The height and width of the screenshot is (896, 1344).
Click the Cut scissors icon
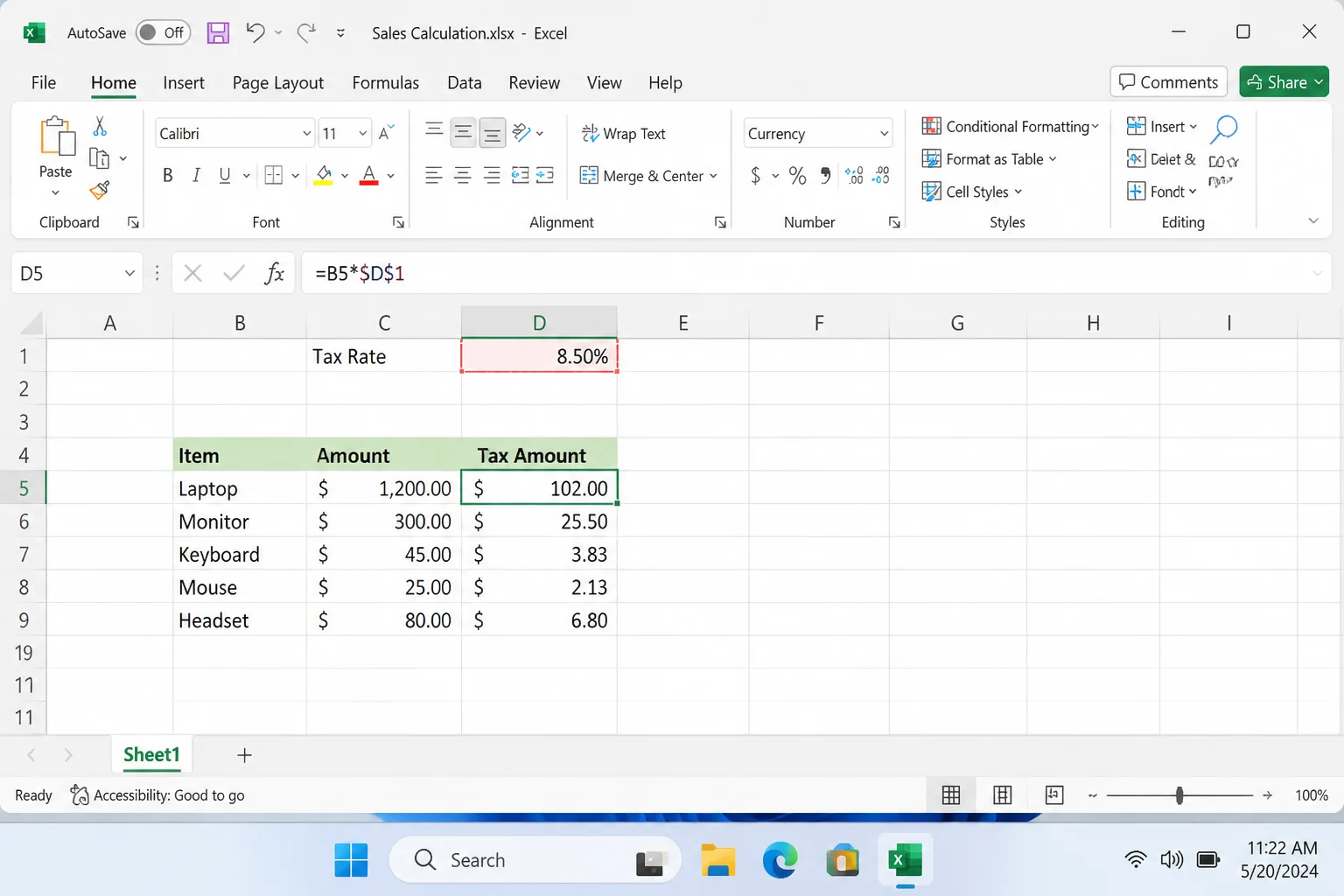click(100, 126)
